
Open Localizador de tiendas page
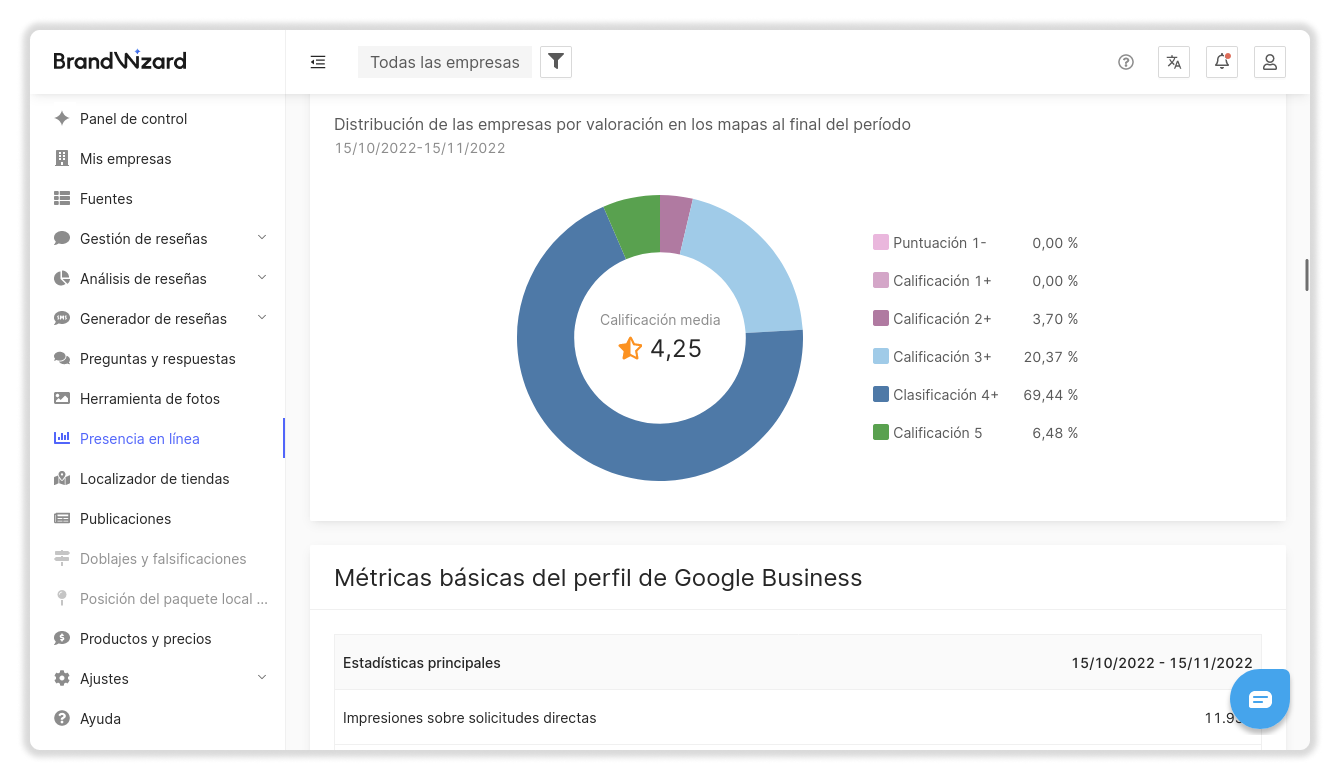(154, 479)
